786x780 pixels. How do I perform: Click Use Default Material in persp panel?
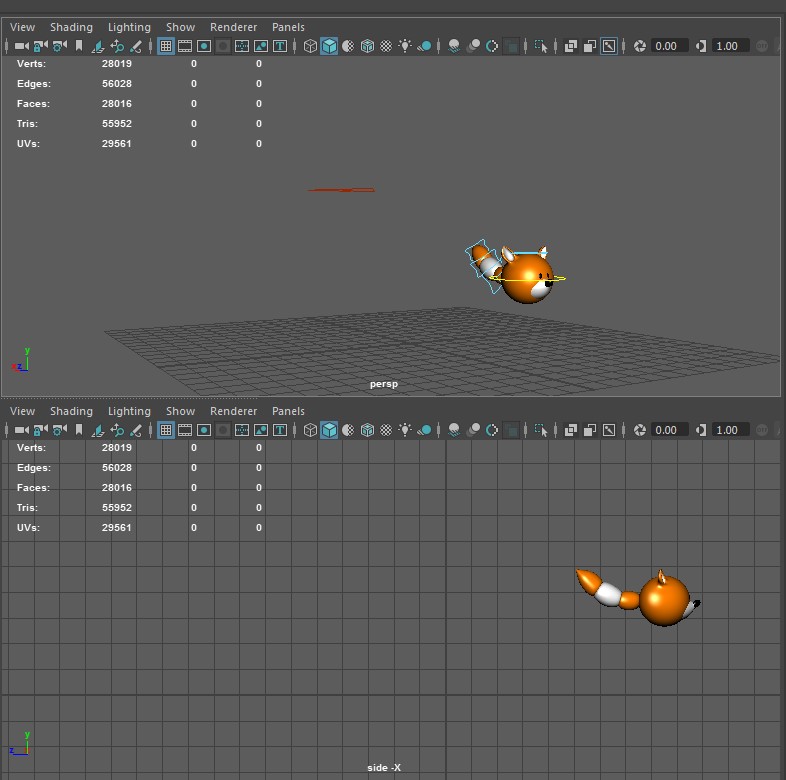pos(348,46)
